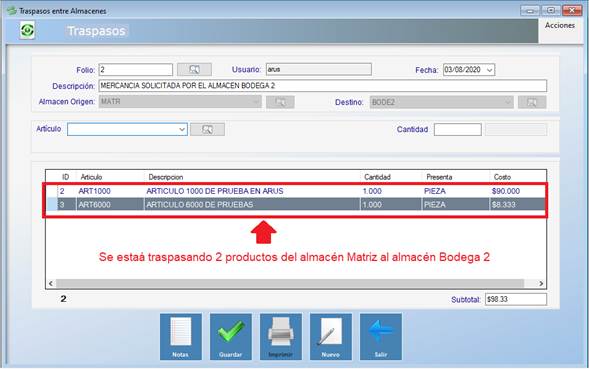Click the Subtotal field showing $98.33
This screenshot has width=589, height=369.
coord(516,299)
